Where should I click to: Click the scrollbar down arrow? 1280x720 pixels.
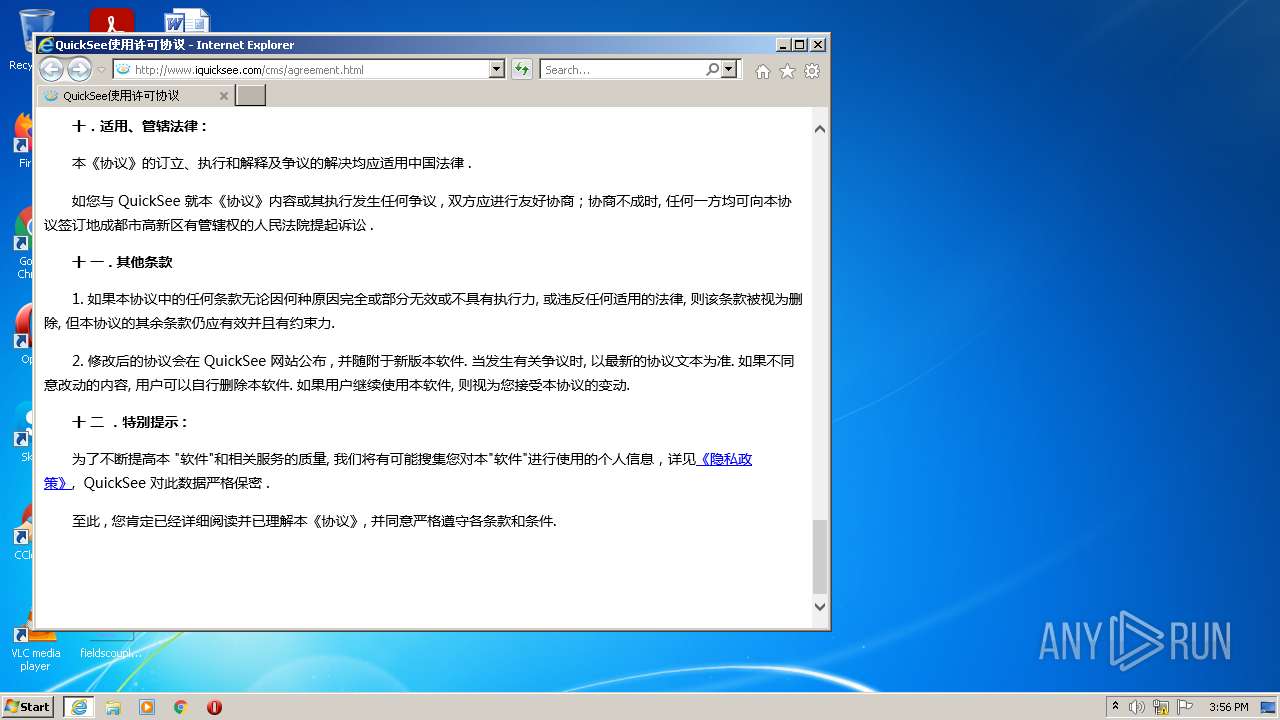[x=820, y=606]
